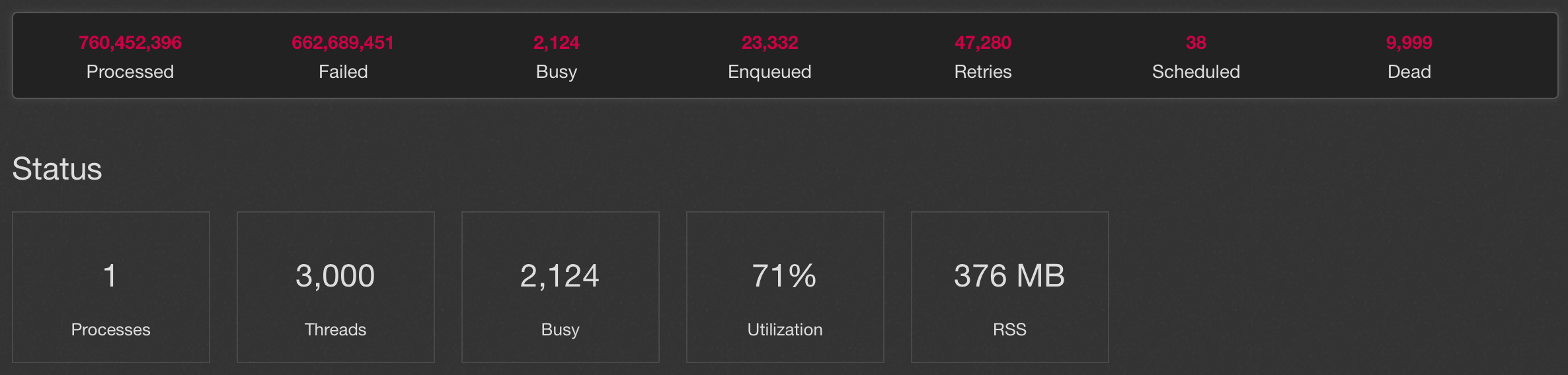Open the Processed label in summary bar
The image size is (1568, 375).
pyautogui.click(x=130, y=71)
